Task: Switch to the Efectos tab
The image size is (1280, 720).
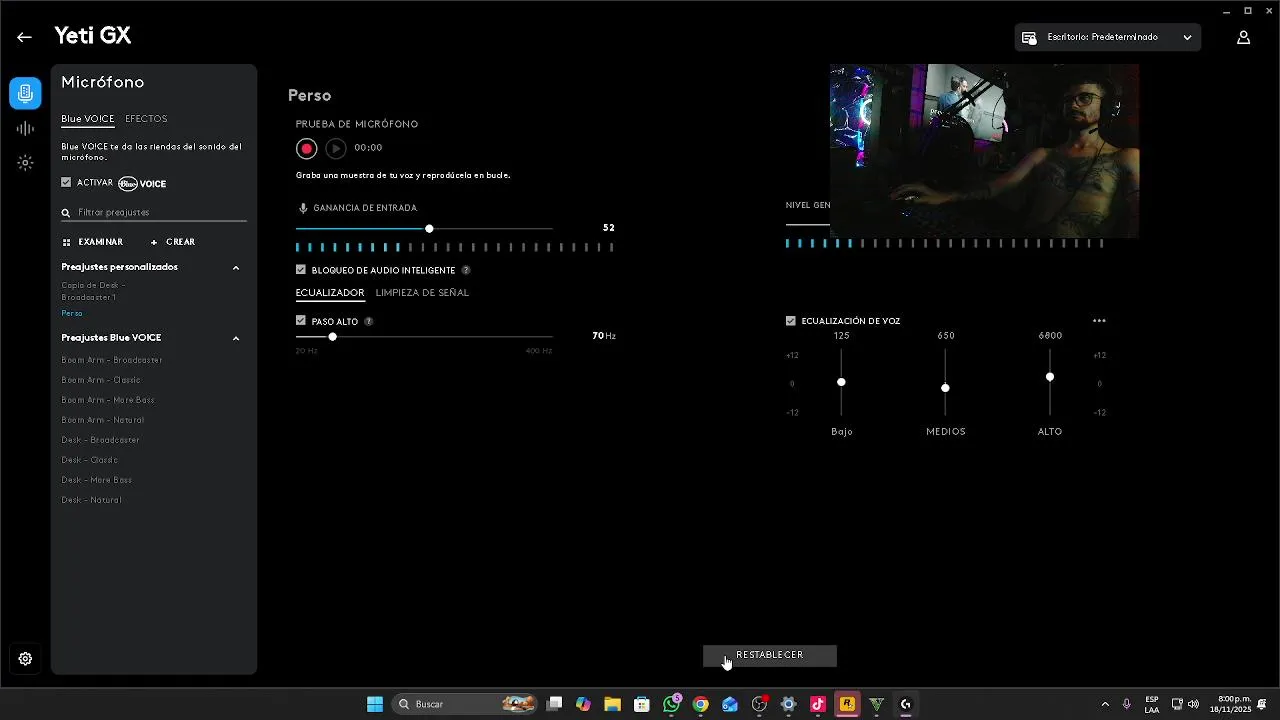Action: click(146, 119)
